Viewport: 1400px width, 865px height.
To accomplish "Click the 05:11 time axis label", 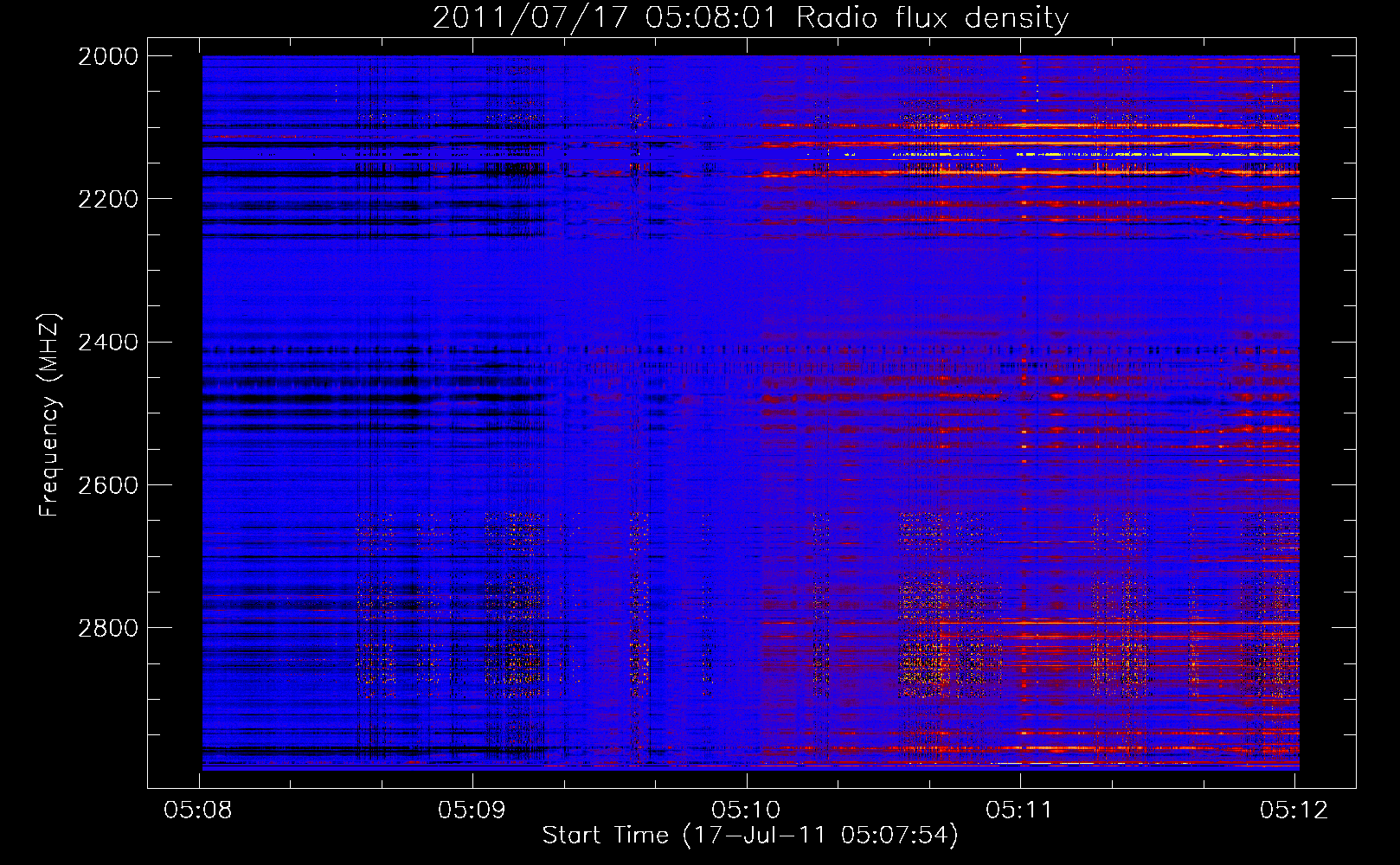I will (x=1019, y=811).
